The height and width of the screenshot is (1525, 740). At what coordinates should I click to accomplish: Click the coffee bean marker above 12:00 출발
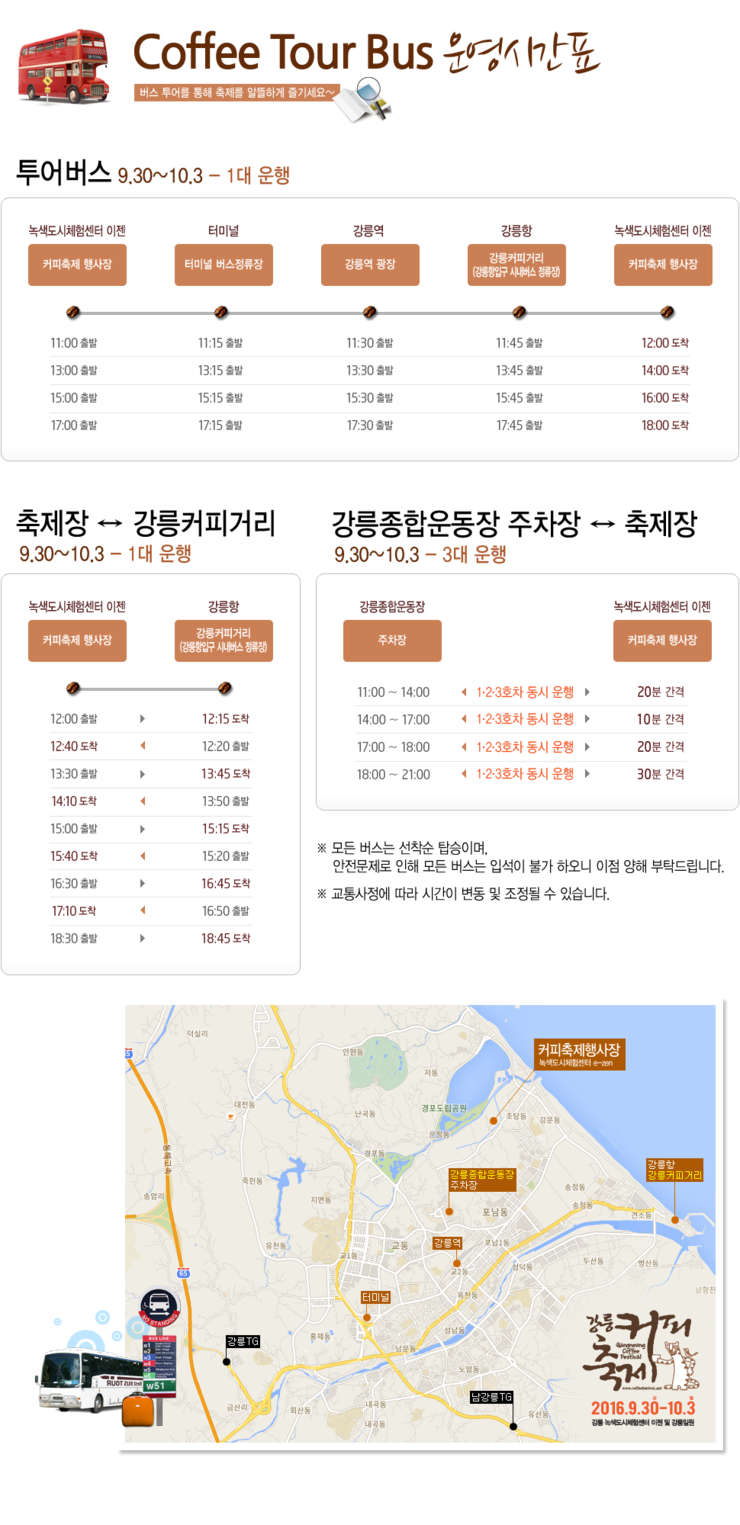[72, 688]
